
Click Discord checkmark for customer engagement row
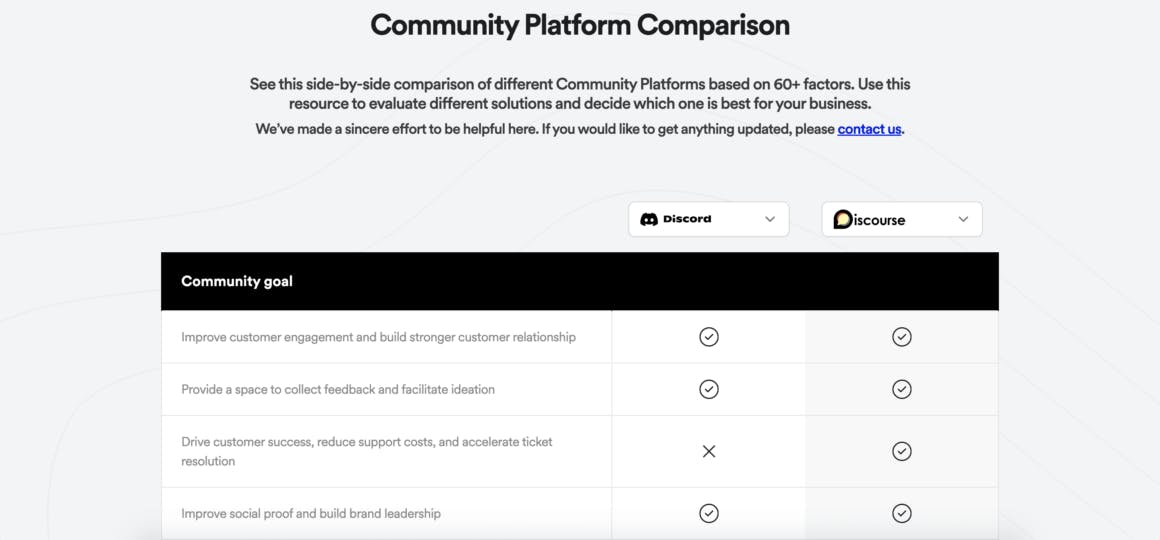click(709, 337)
